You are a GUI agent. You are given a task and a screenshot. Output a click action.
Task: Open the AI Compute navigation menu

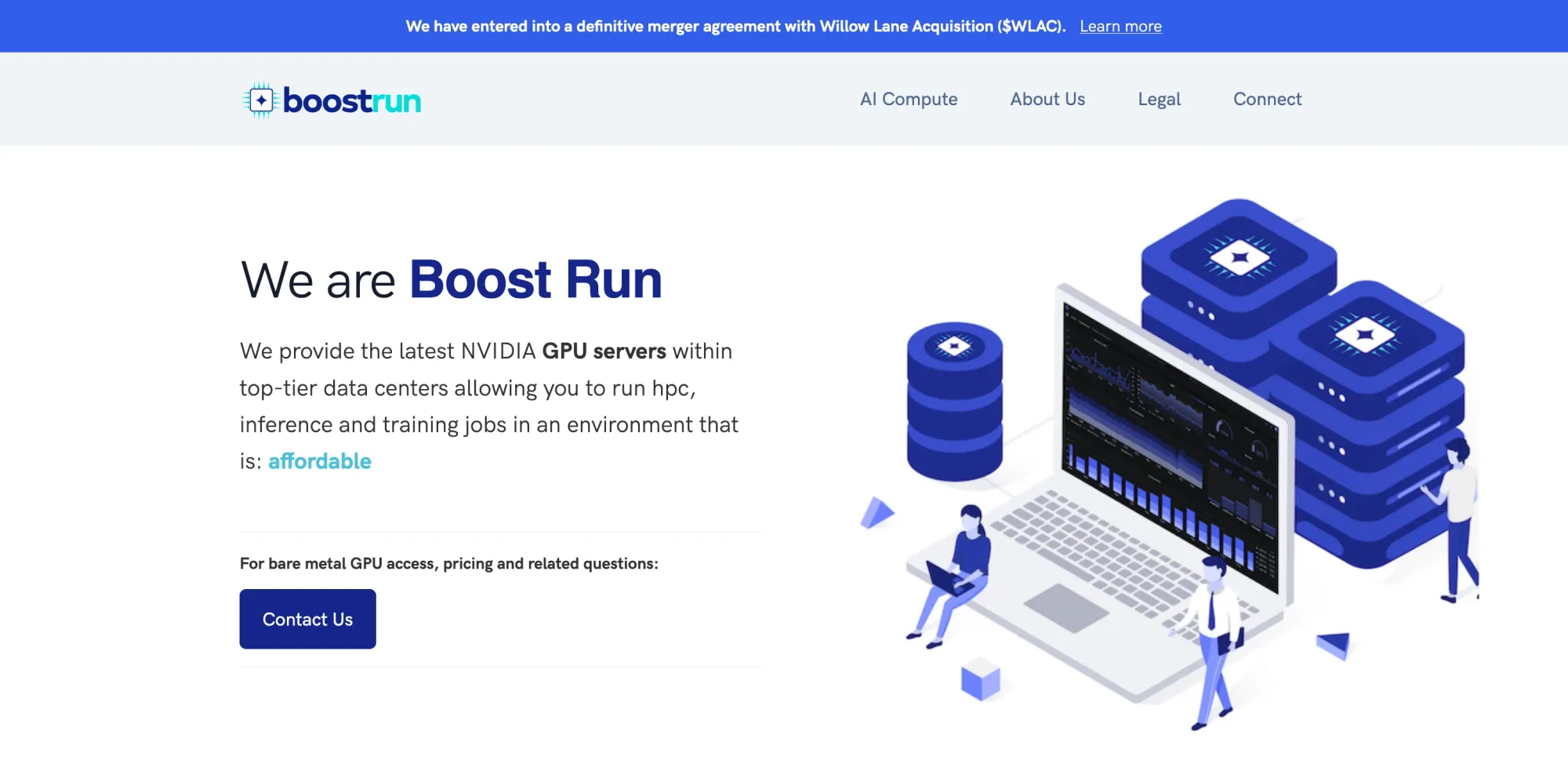coord(909,99)
